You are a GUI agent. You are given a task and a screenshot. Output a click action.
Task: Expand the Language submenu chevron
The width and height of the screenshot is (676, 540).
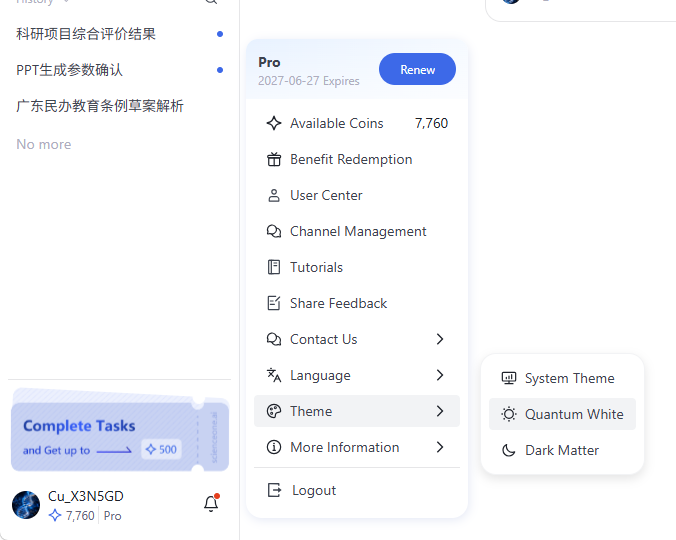(440, 375)
